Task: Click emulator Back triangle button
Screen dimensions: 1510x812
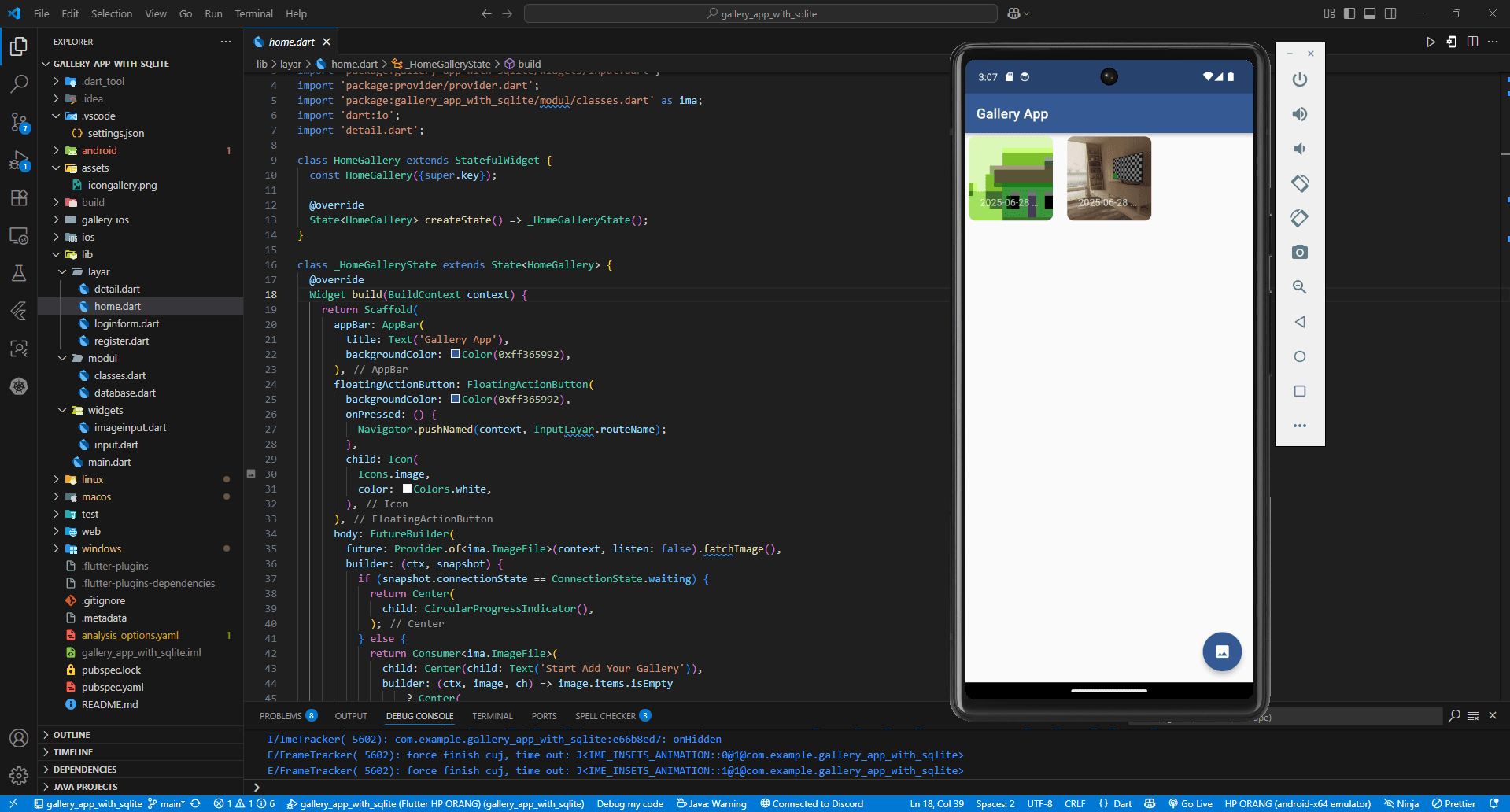Action: pos(1300,322)
